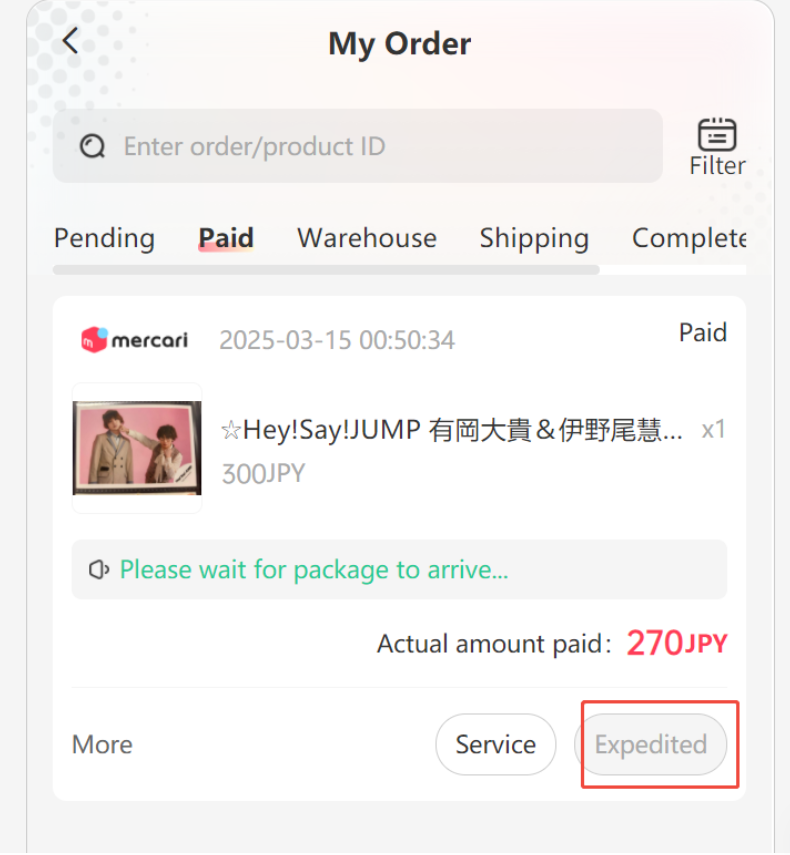Viewport: 790px width, 855px height.
Task: Click the 270JPY actual amount paid
Action: (677, 643)
